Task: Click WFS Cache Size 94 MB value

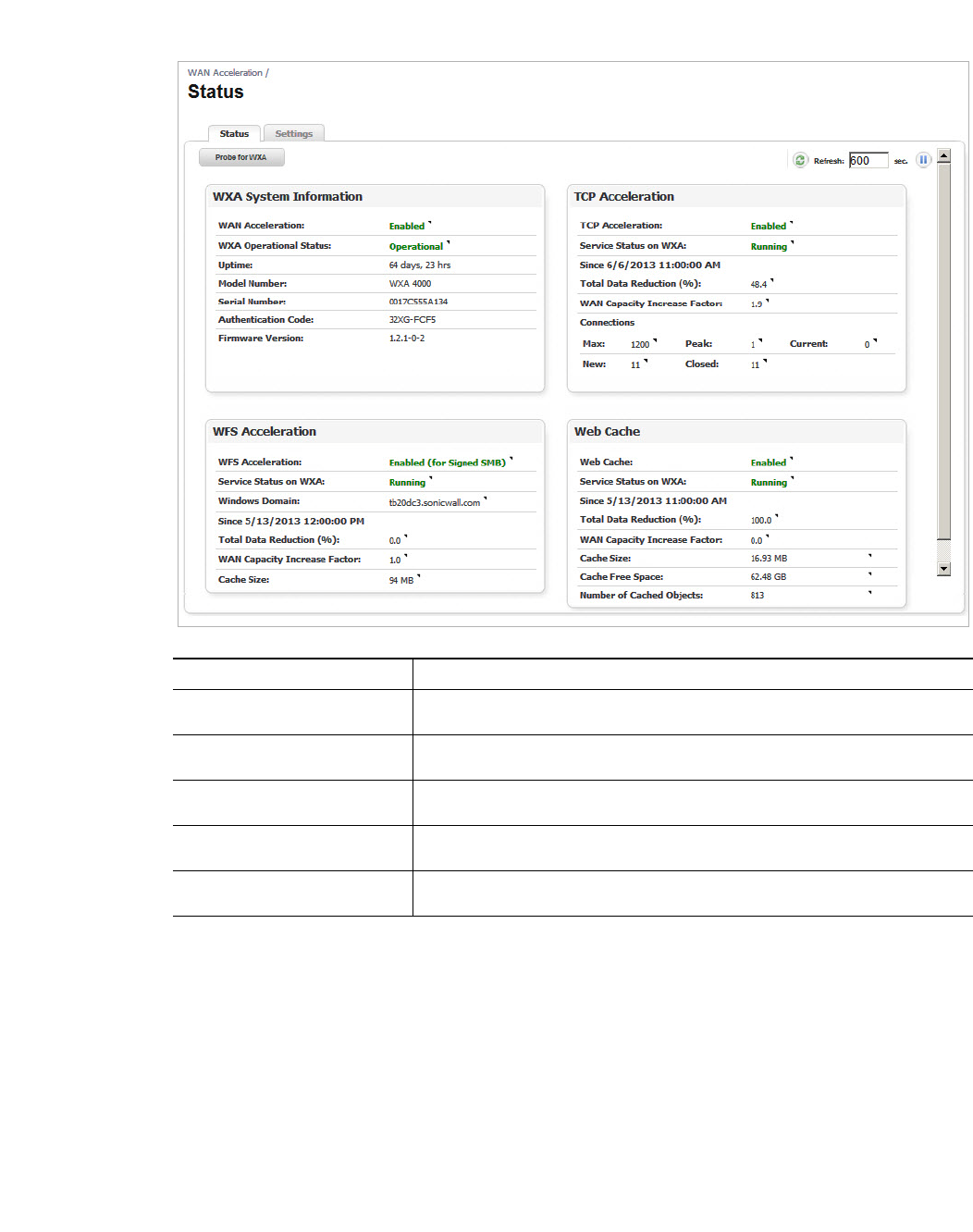Action: click(x=401, y=581)
